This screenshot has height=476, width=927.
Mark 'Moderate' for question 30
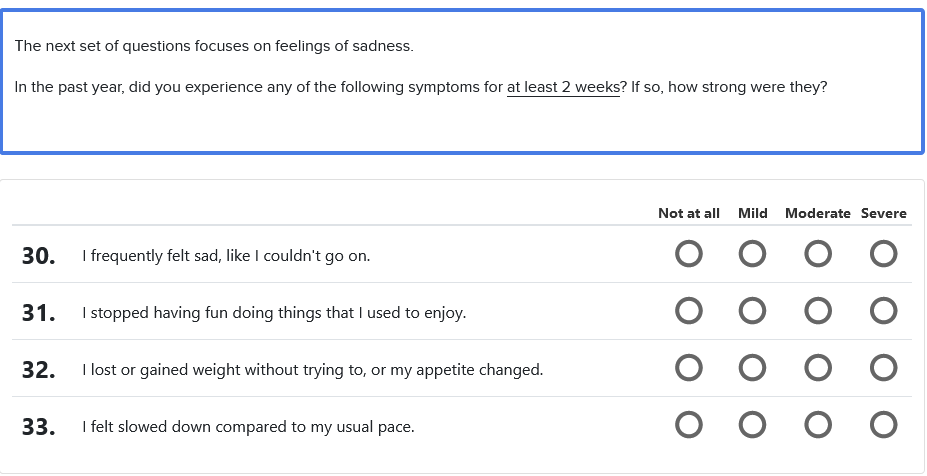click(x=818, y=255)
